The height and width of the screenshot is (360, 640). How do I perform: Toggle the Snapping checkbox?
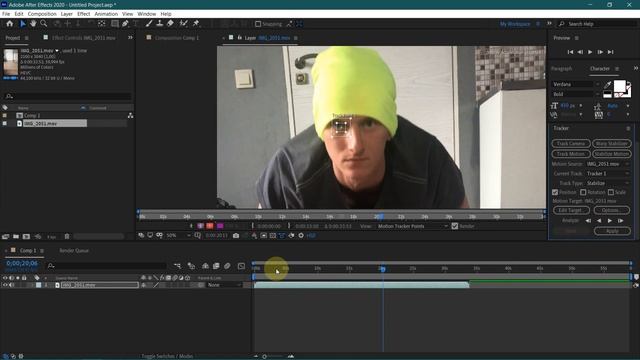(258, 24)
